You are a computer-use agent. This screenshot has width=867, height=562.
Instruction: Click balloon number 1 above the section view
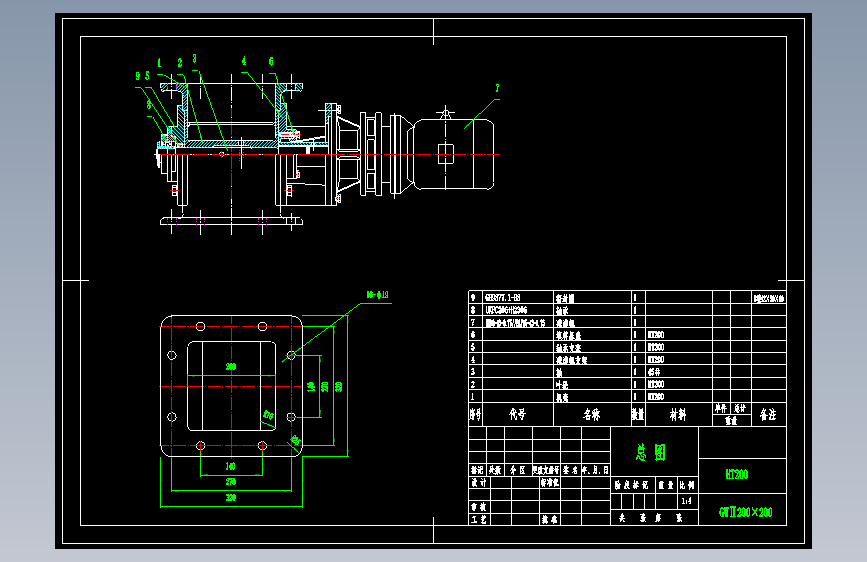pos(159,63)
